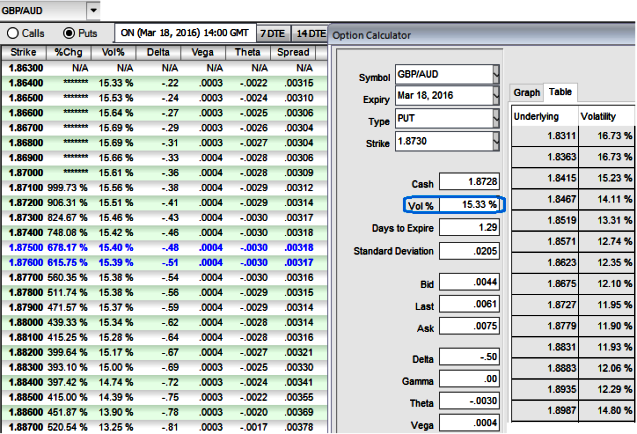Select the Calls radio button
The height and width of the screenshot is (434, 637).
[14, 33]
